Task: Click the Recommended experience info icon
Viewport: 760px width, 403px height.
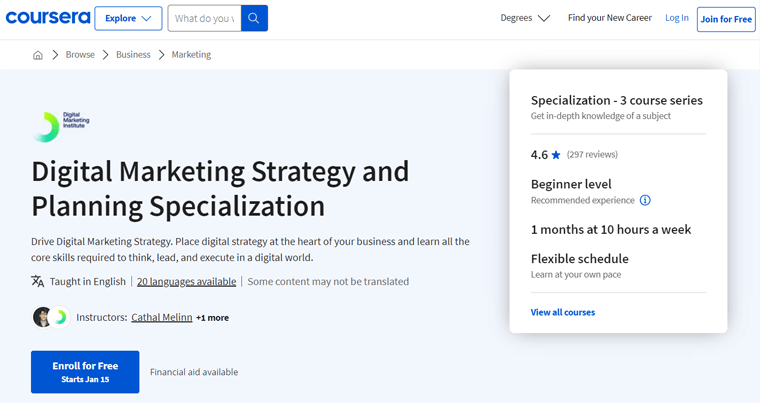Action: click(x=645, y=200)
